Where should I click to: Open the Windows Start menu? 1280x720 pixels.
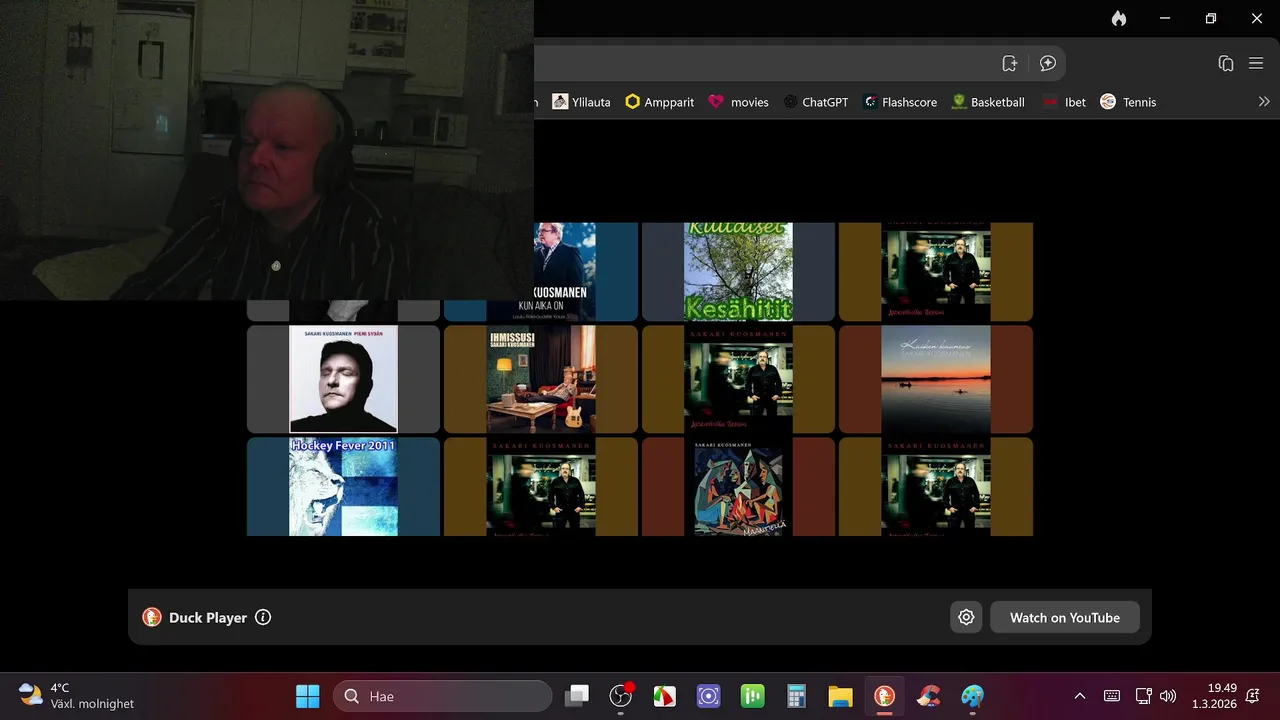308,696
